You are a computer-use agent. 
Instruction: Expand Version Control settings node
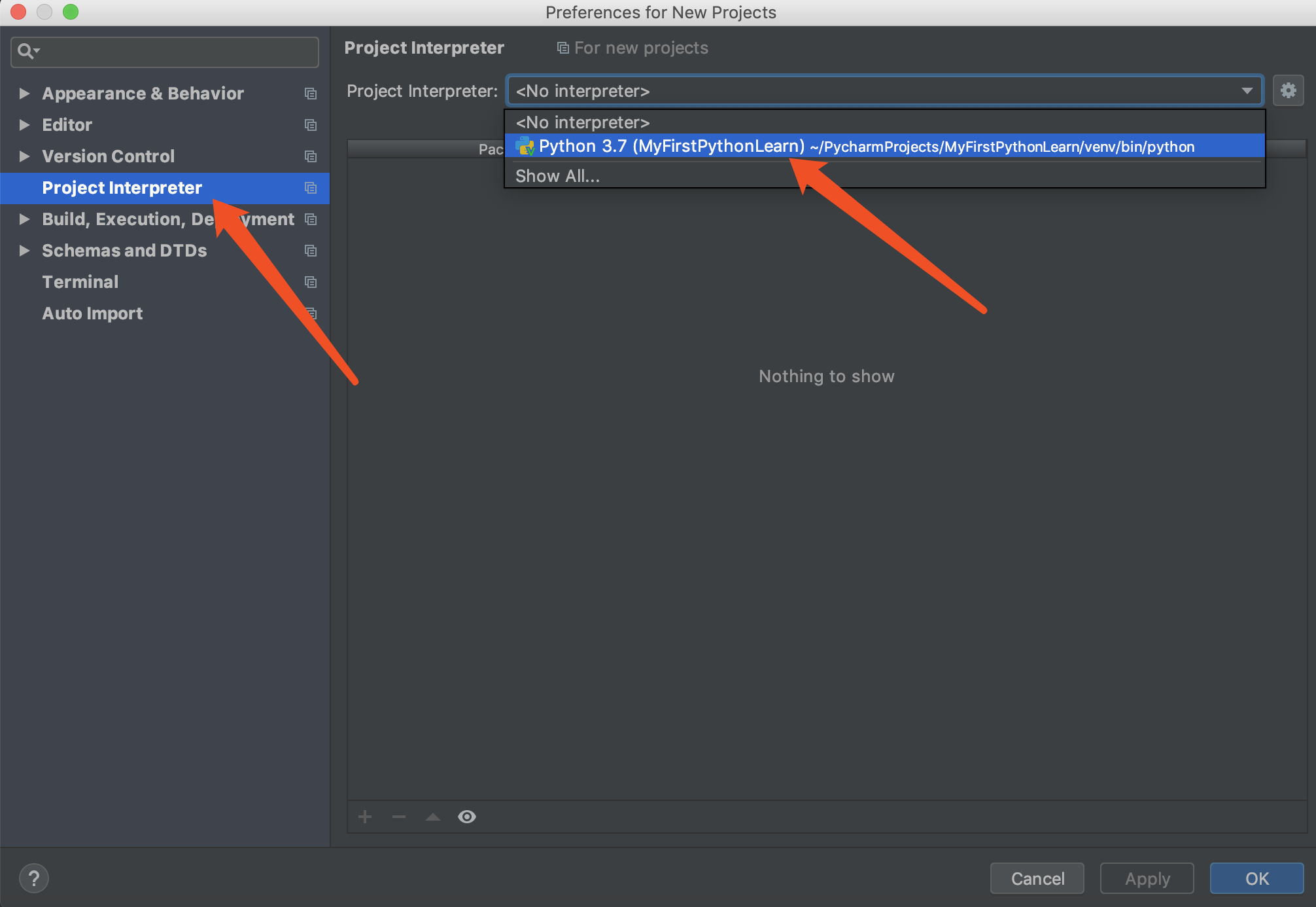coord(24,156)
